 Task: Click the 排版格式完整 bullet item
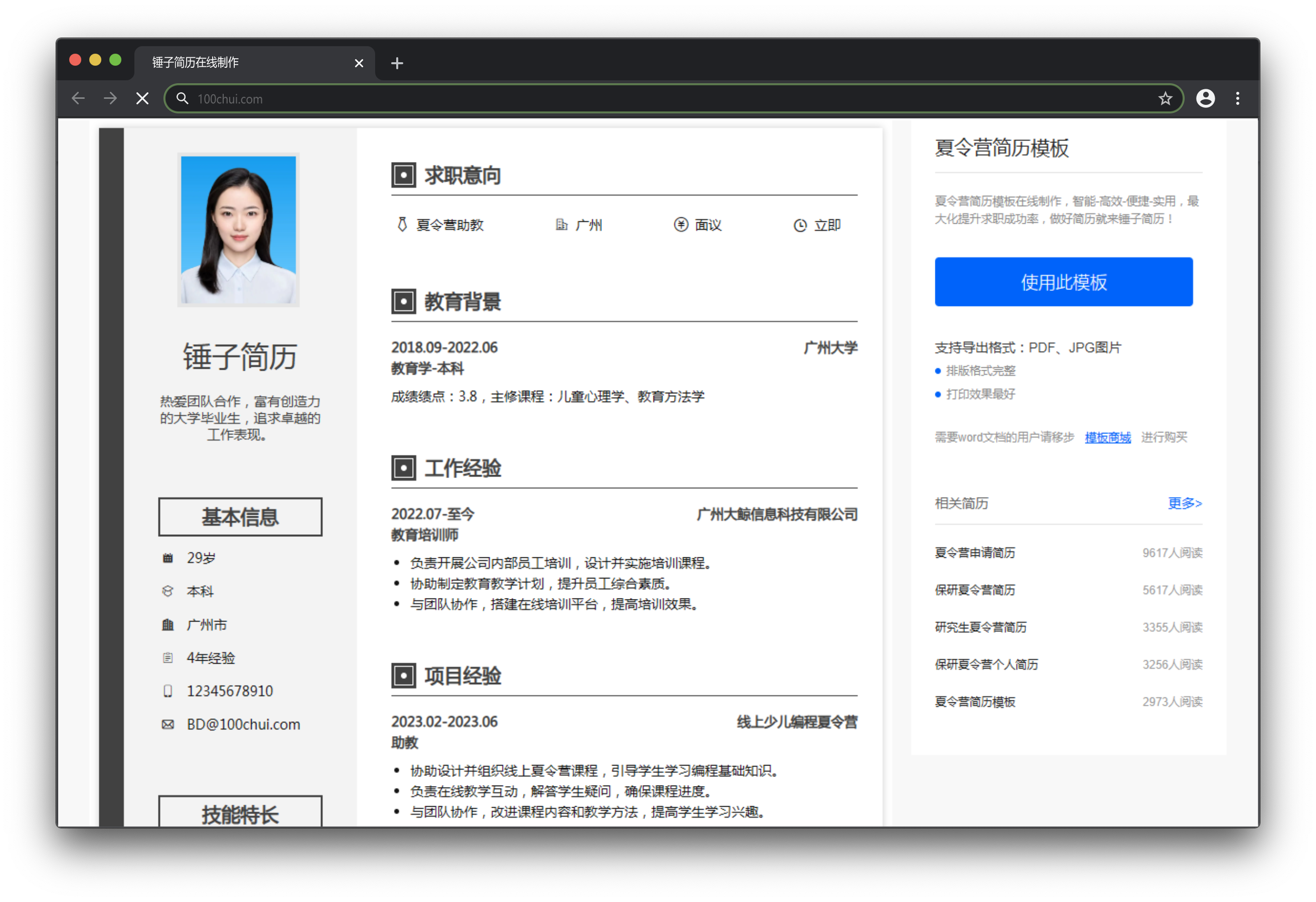[x=980, y=371]
